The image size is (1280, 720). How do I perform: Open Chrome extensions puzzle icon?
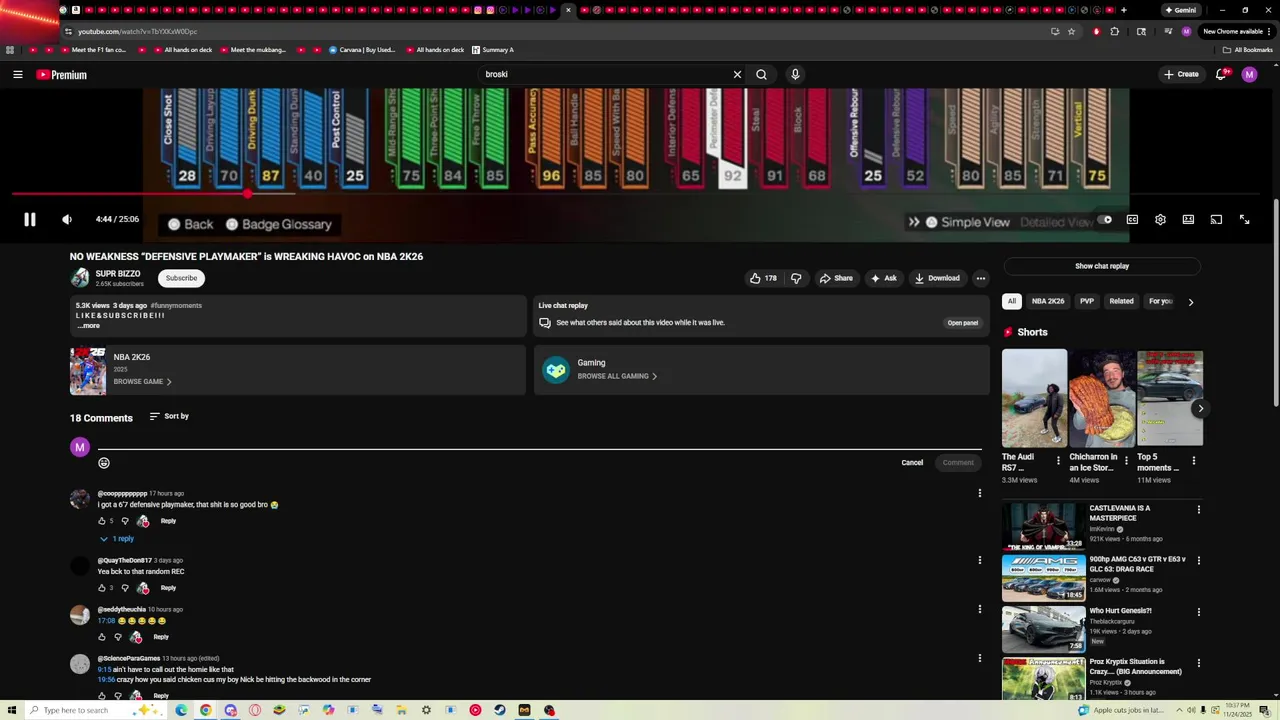click(1115, 31)
